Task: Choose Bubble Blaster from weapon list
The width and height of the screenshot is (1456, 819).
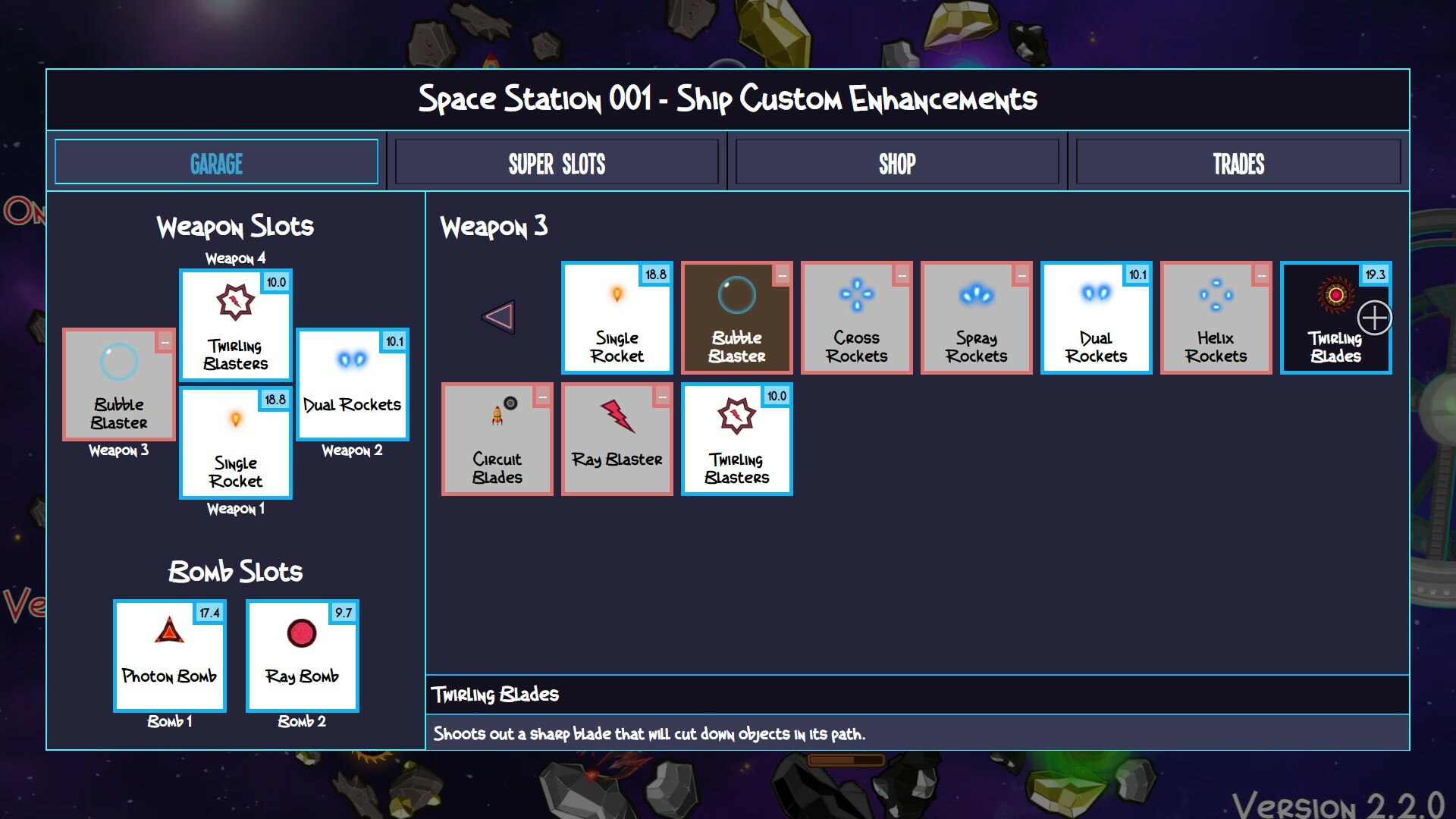Action: coord(737,318)
